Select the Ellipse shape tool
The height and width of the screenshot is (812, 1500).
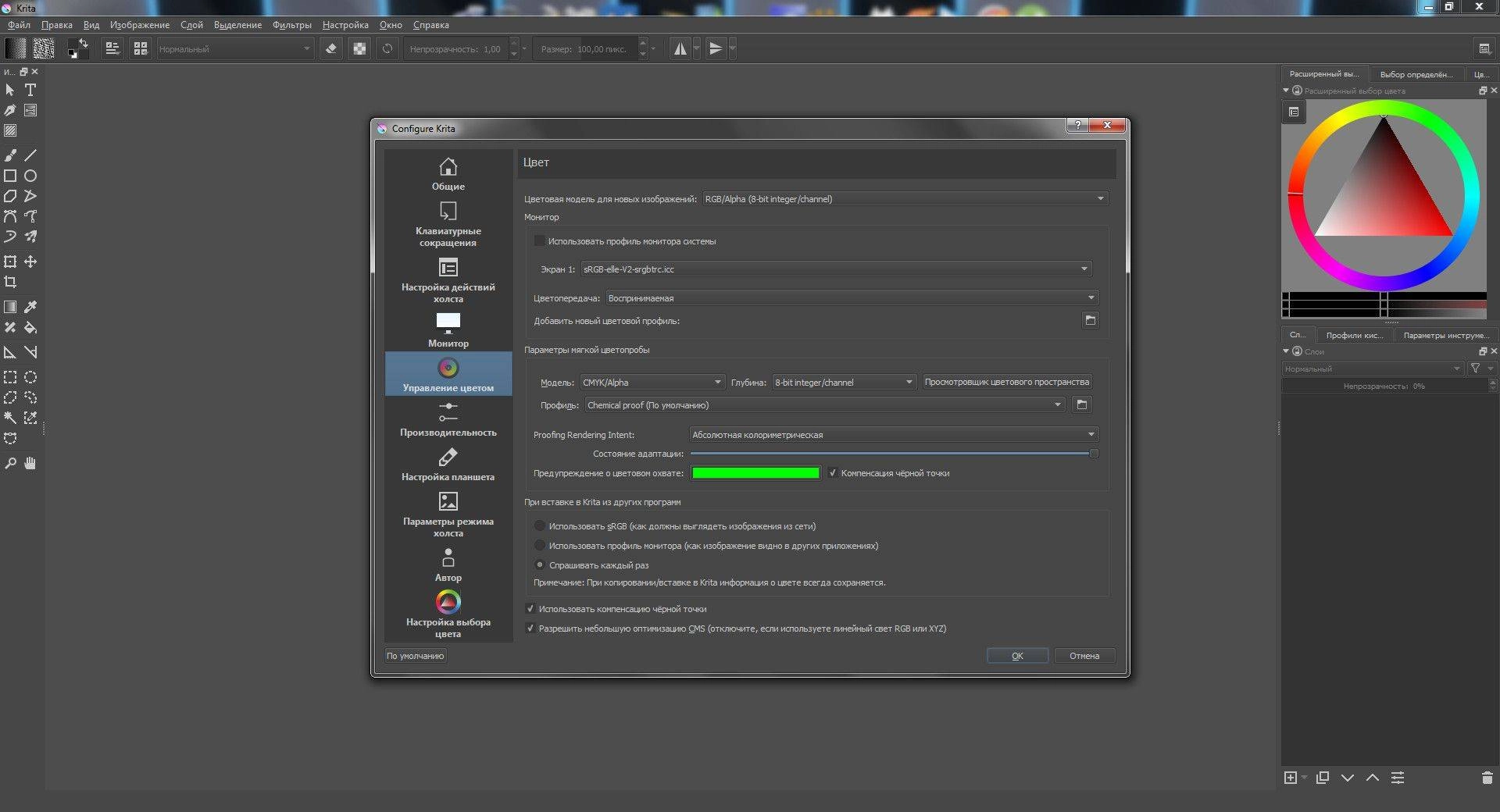30,176
